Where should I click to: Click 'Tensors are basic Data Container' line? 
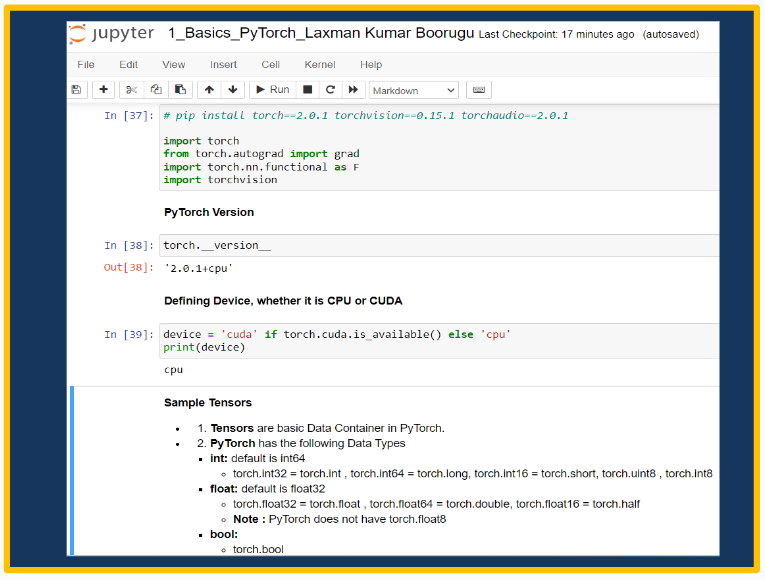321,428
